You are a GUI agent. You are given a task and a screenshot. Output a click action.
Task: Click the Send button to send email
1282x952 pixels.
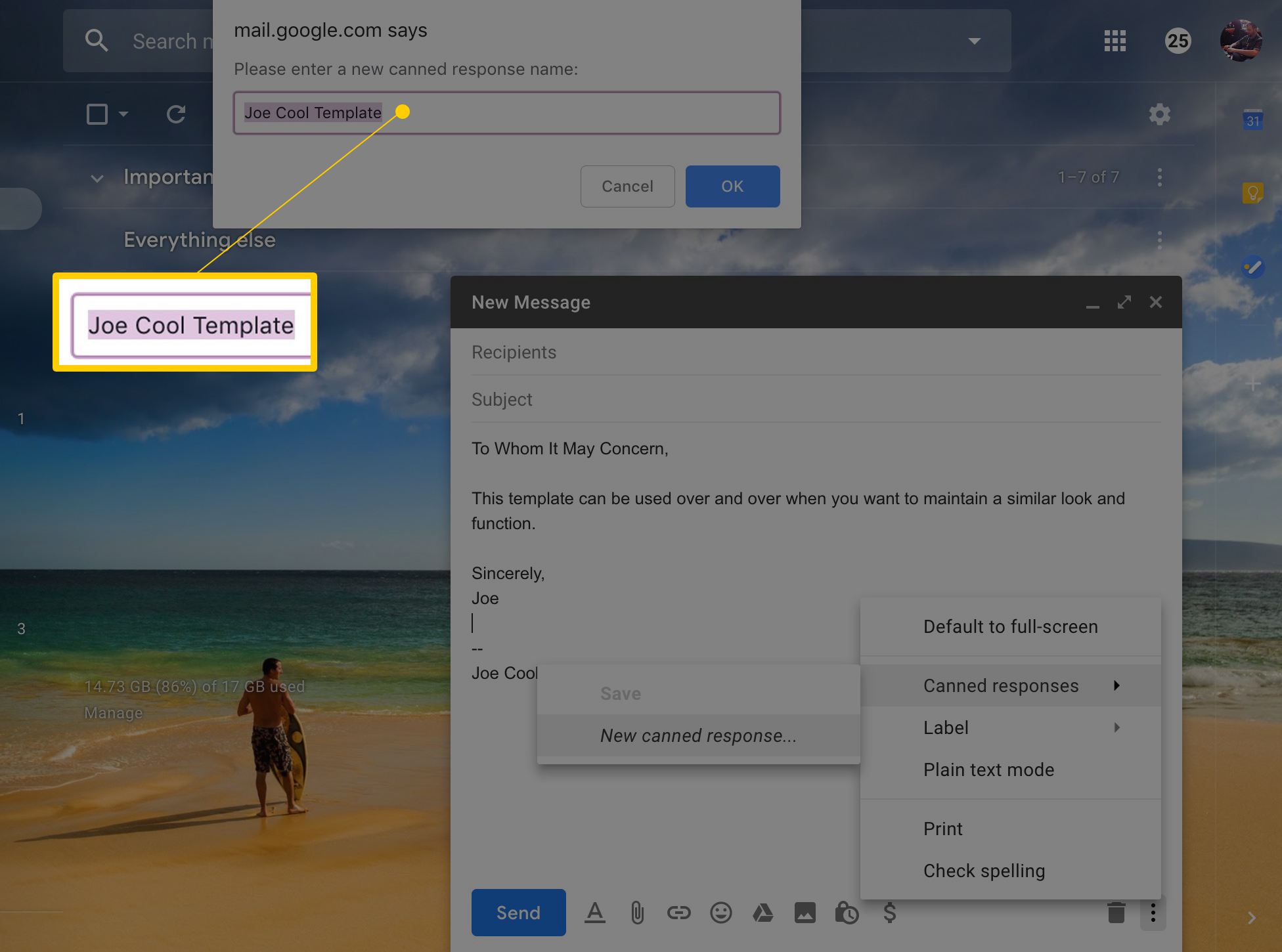(x=515, y=913)
